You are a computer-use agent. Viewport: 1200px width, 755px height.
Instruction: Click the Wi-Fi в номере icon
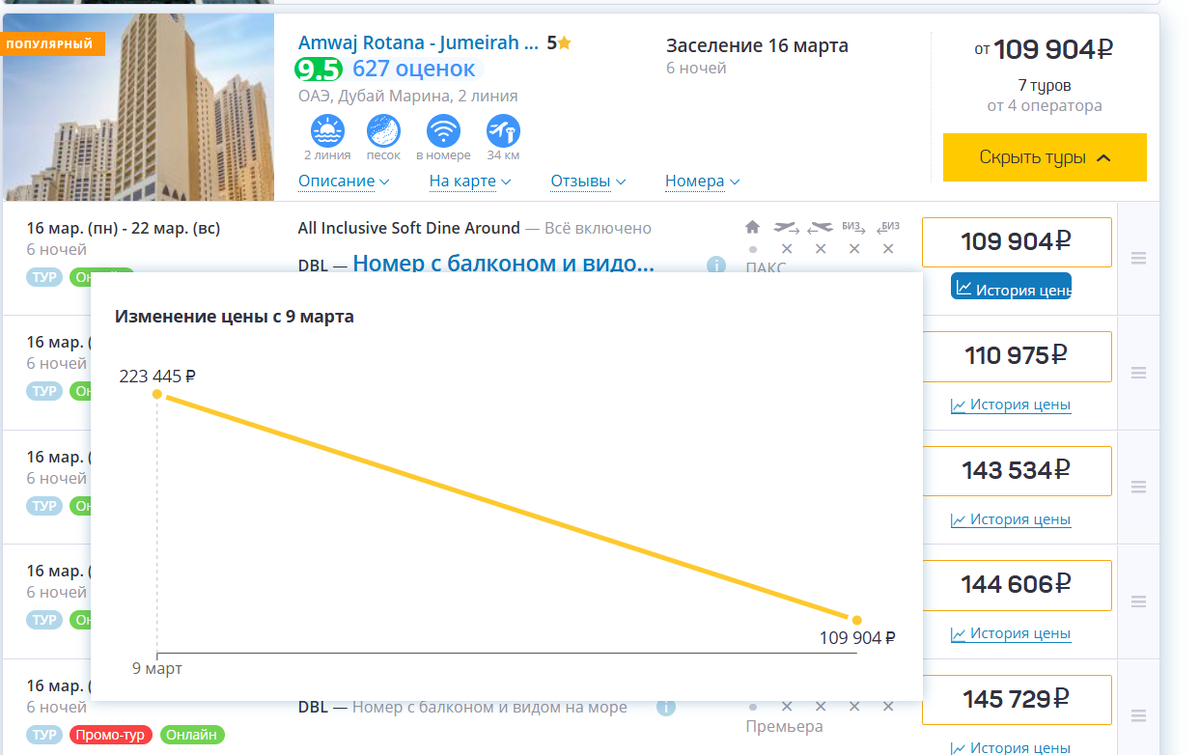443,131
